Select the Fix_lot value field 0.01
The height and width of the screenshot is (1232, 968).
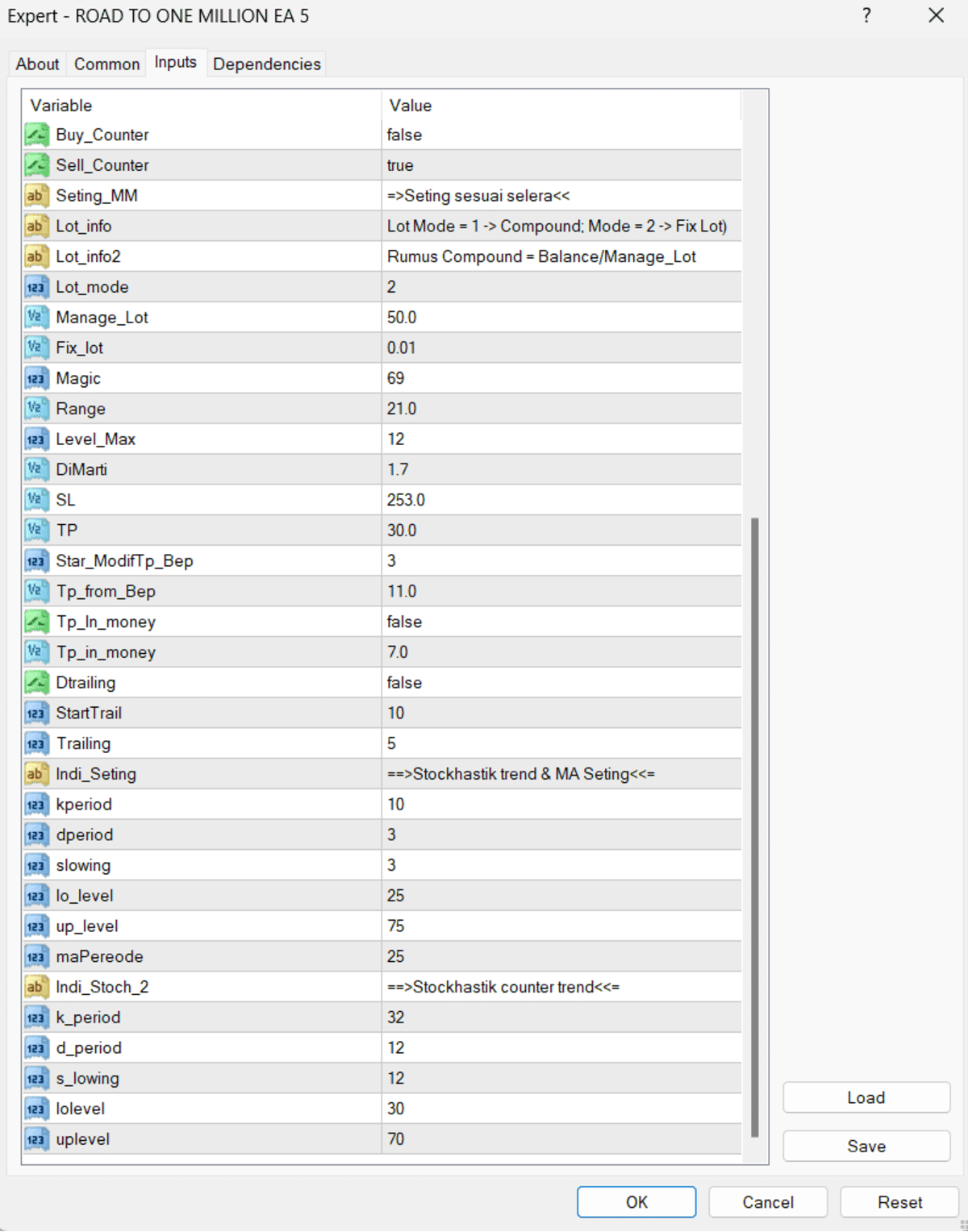pos(561,348)
